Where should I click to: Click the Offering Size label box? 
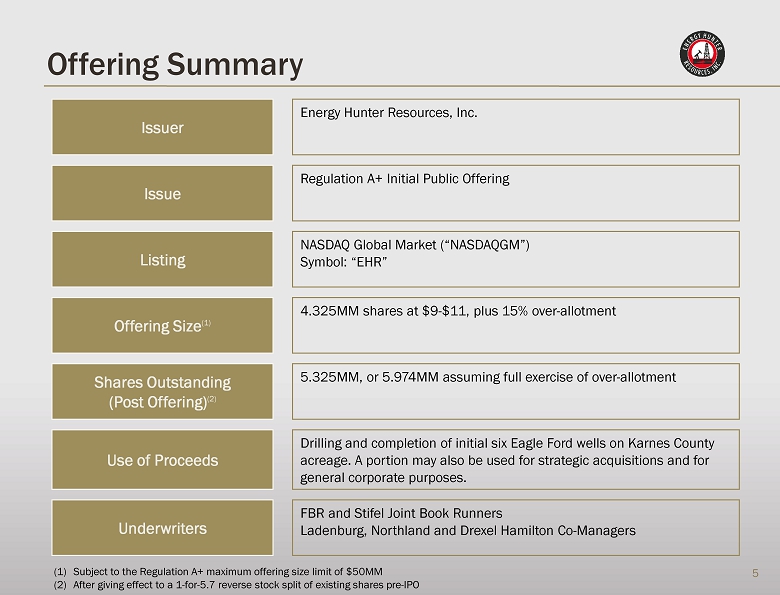[162, 326]
